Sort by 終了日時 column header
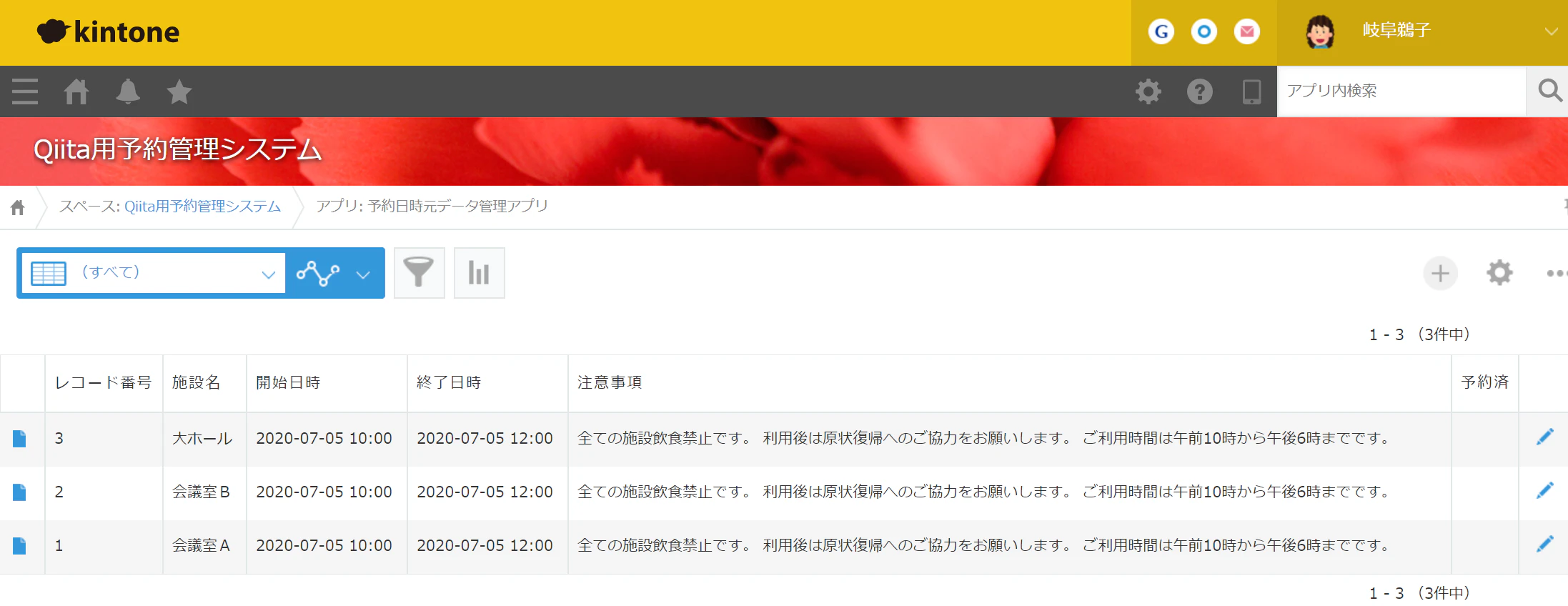Screen dimensions: 1568x606 (487, 383)
